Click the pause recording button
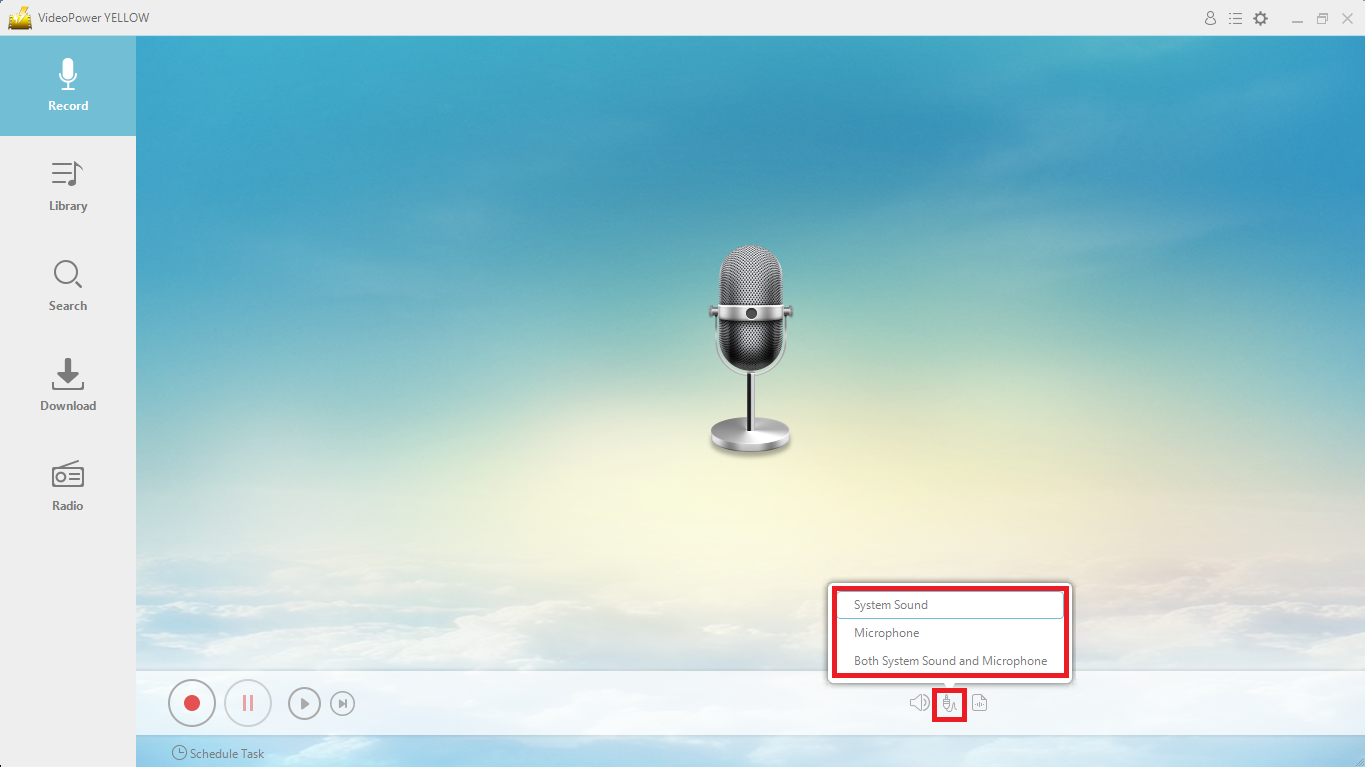 click(x=248, y=703)
